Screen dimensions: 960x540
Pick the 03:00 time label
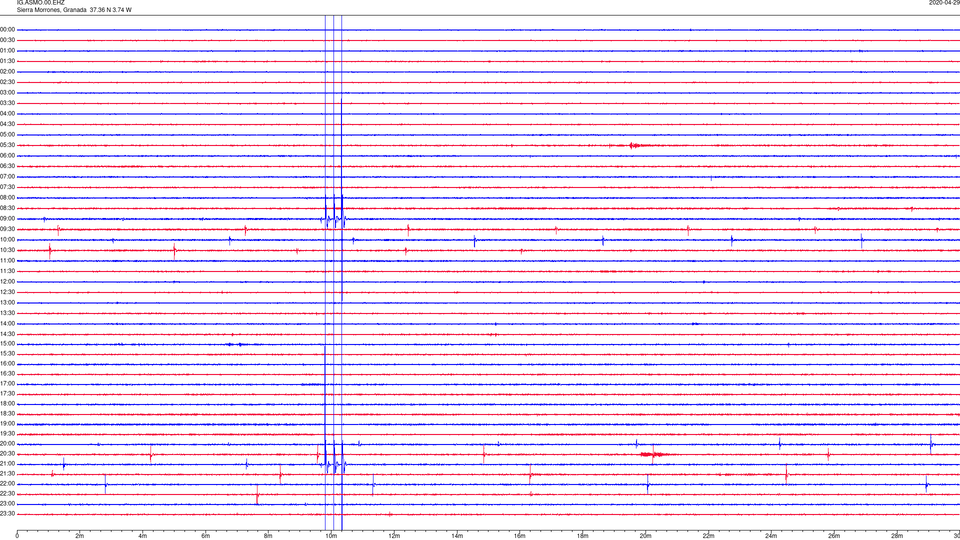click(7, 92)
